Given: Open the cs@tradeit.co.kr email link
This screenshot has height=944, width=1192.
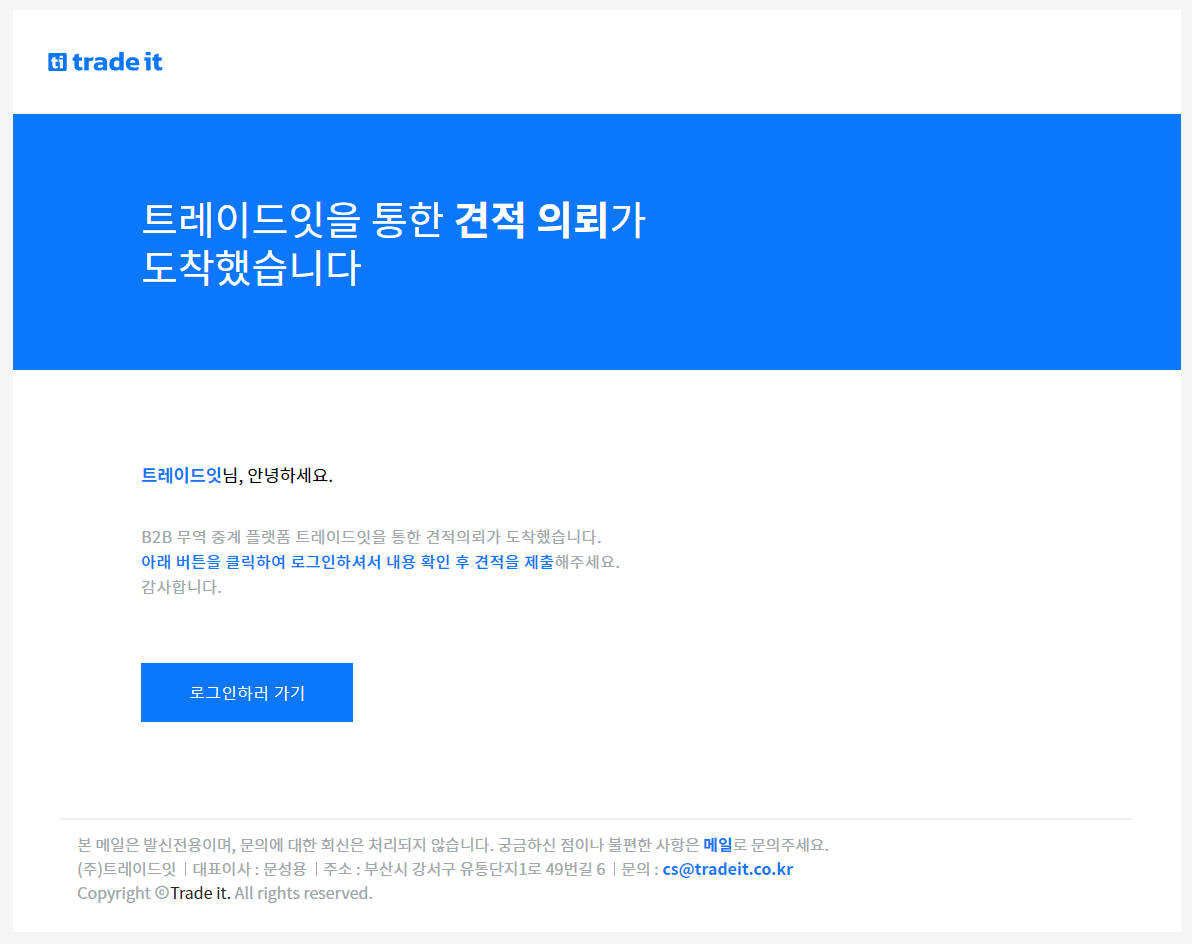Looking at the screenshot, I should coord(727,869).
